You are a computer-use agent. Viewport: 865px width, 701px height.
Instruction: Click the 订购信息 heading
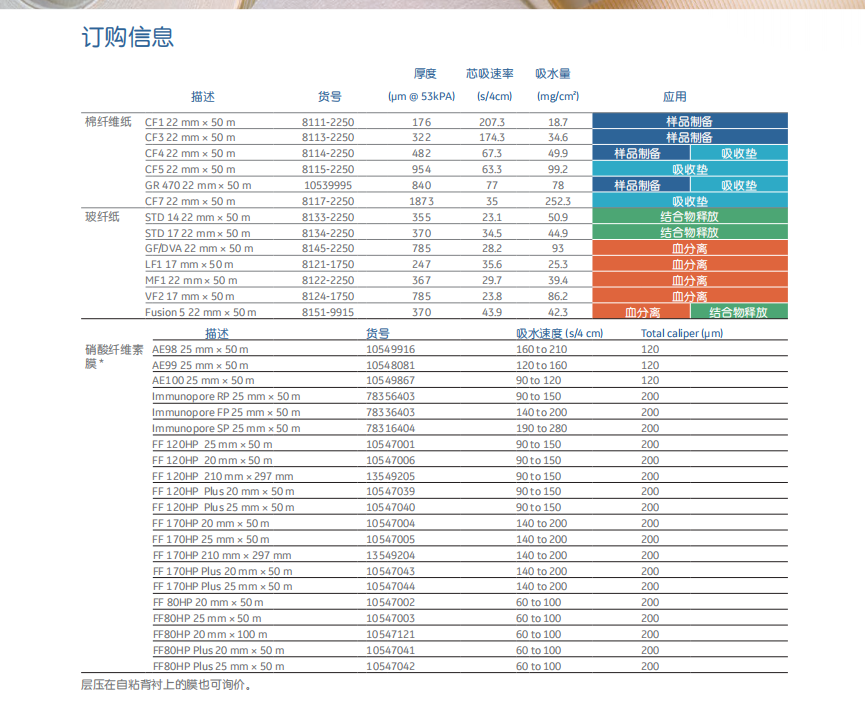[128, 38]
